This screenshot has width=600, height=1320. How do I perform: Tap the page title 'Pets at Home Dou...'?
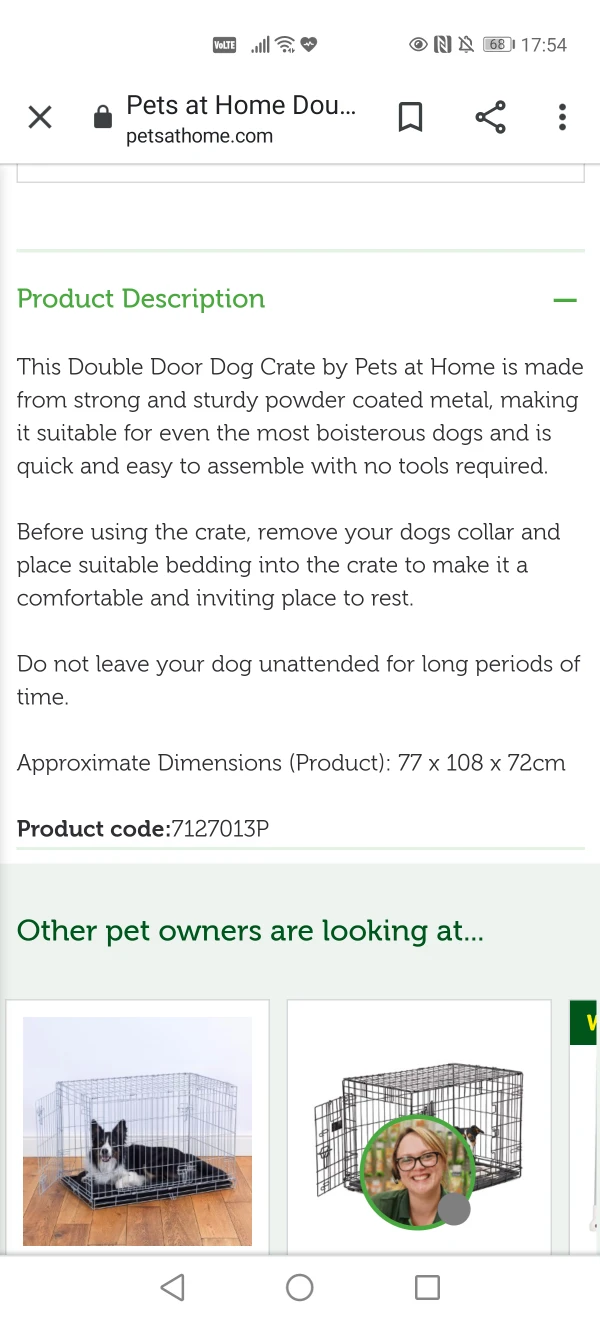click(241, 105)
